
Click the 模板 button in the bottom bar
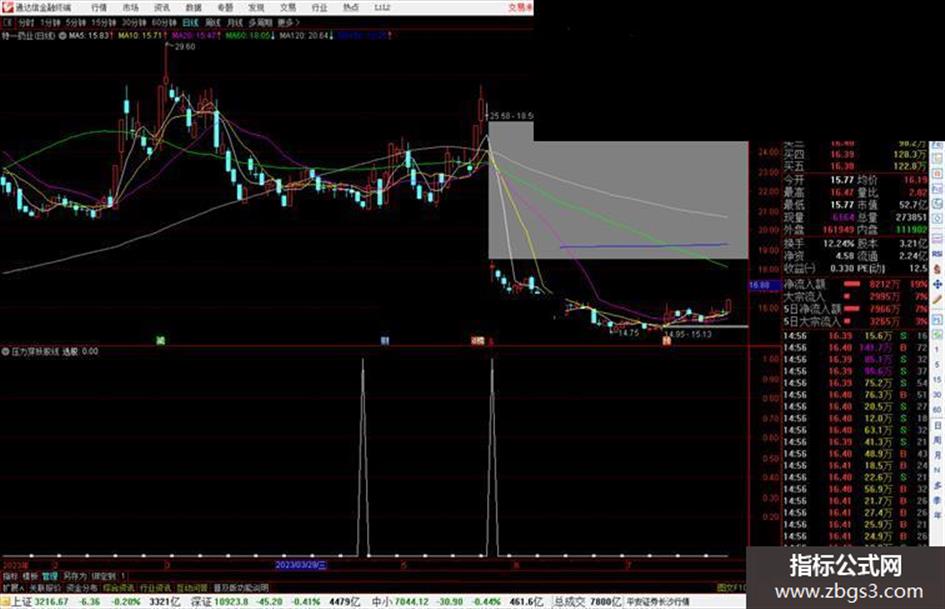click(30, 576)
